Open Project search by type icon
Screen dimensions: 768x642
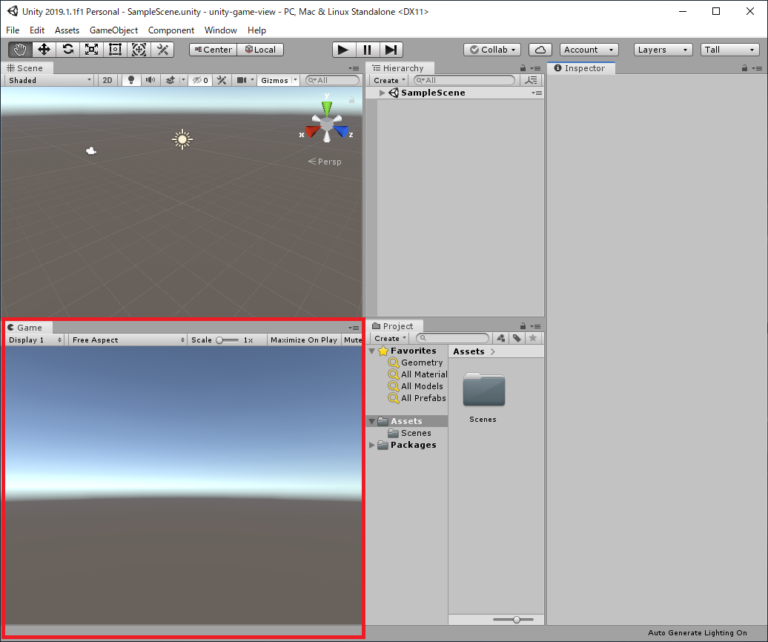[501, 338]
